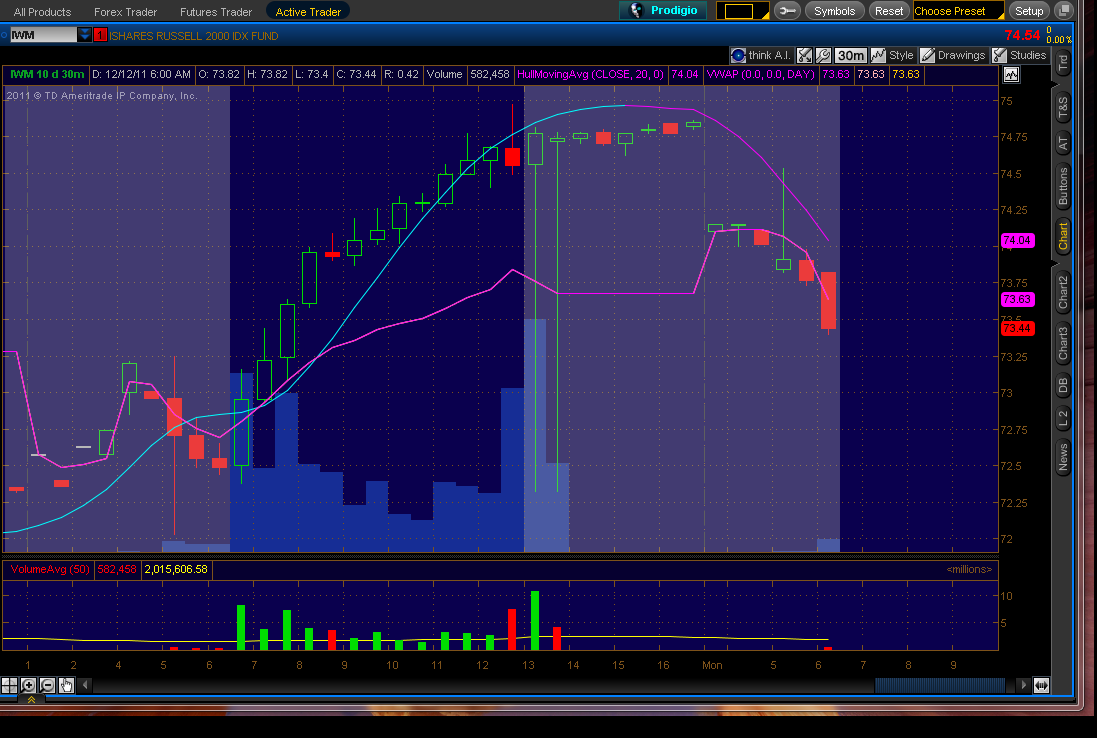Screen dimensions: 1097x738
Task: Open Drawings tools menu
Action: 952,56
